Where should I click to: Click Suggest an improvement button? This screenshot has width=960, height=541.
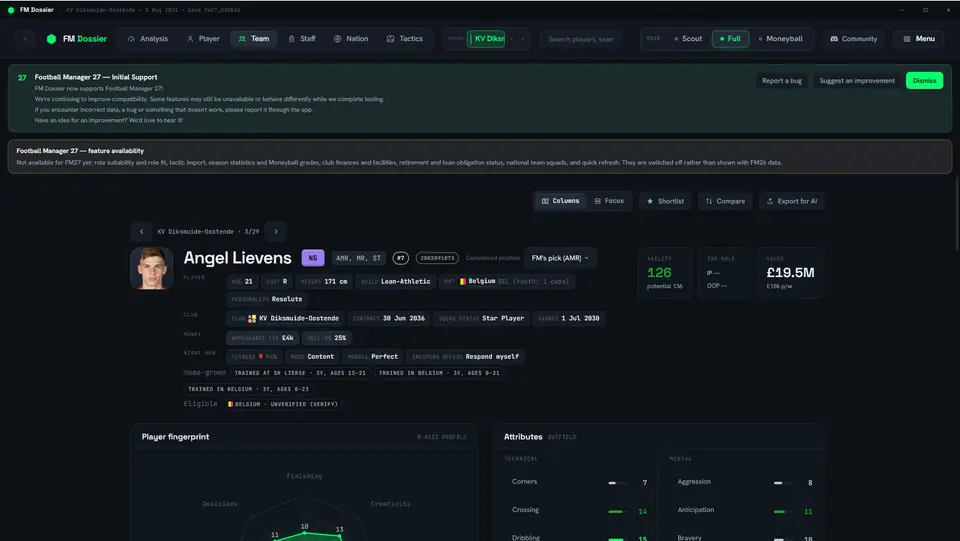pos(857,80)
